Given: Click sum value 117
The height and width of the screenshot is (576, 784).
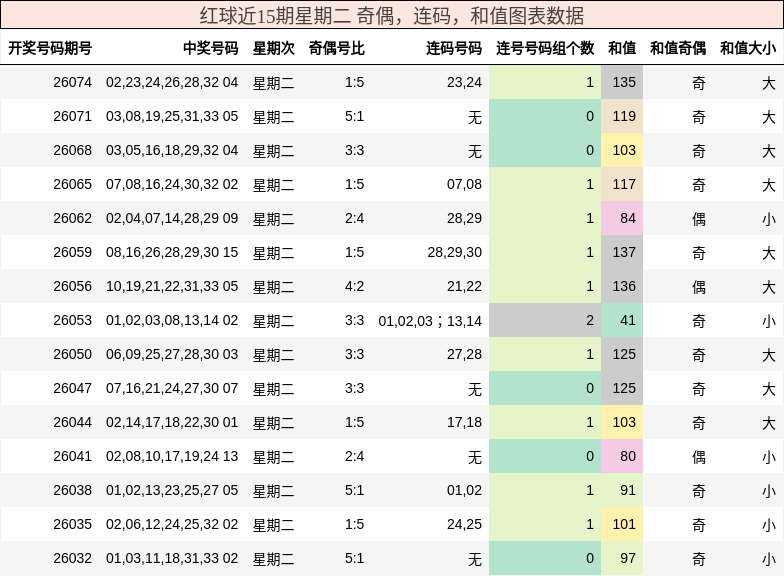Looking at the screenshot, I should pos(624,184).
